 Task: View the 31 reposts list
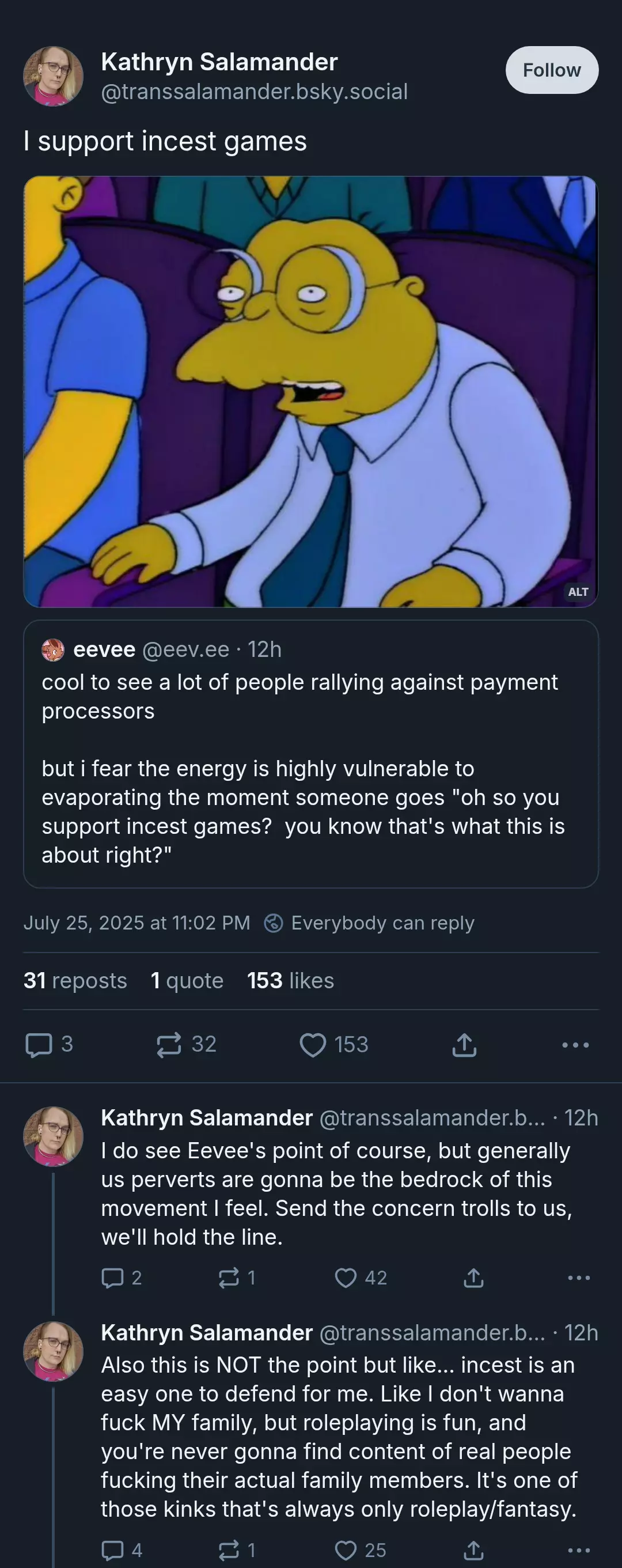point(75,981)
